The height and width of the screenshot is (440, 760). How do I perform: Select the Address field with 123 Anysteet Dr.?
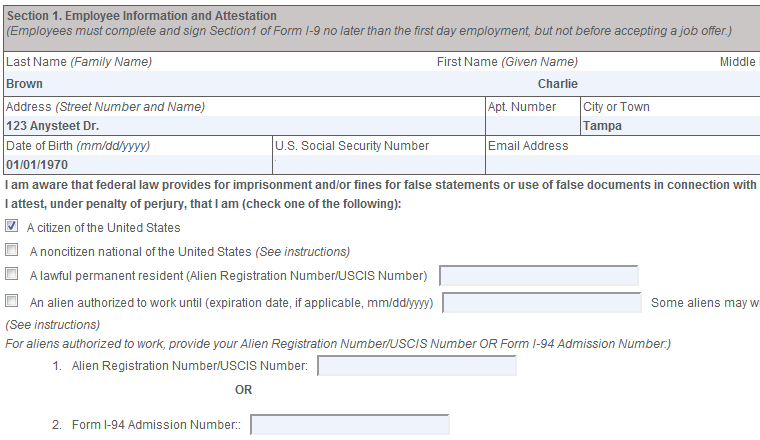click(240, 126)
